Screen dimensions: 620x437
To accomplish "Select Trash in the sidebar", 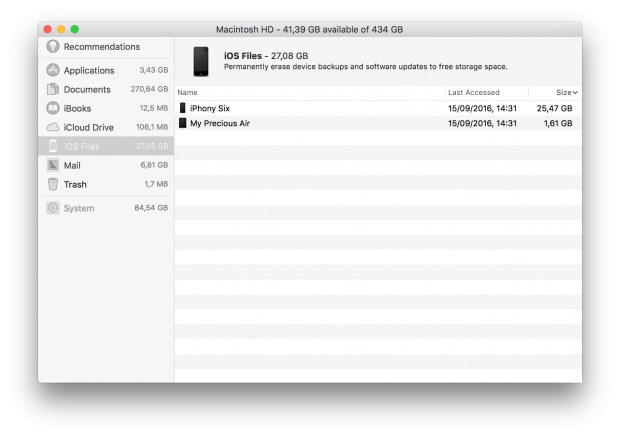I will (x=106, y=184).
